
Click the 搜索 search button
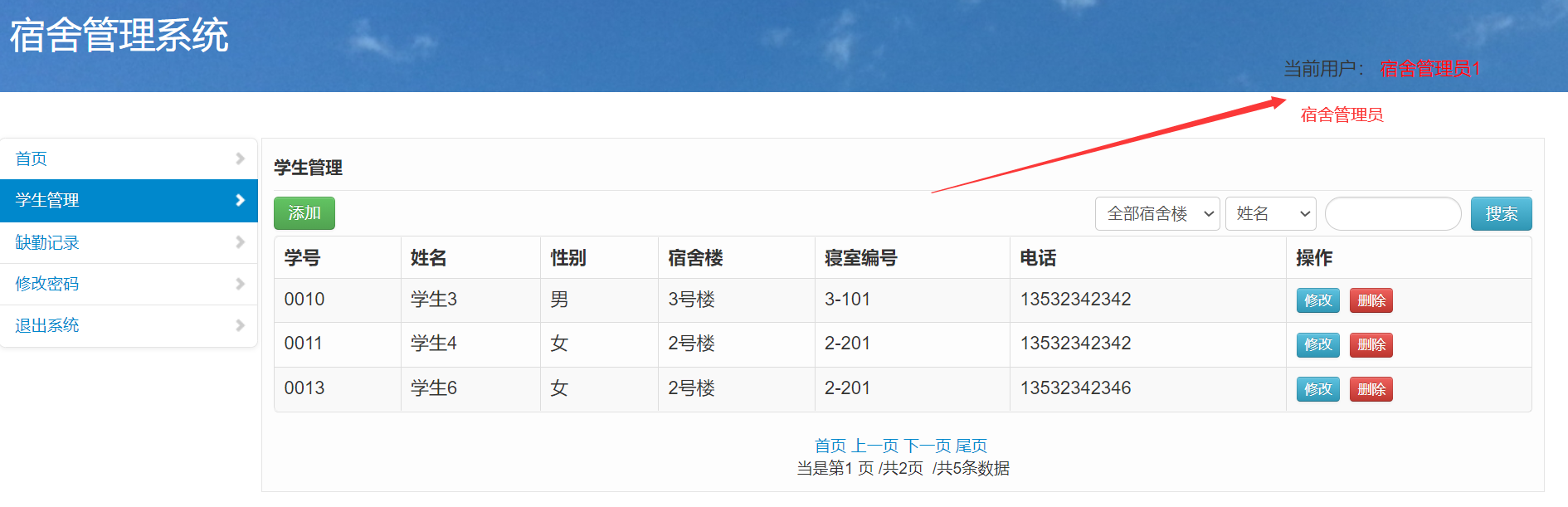tap(1501, 214)
